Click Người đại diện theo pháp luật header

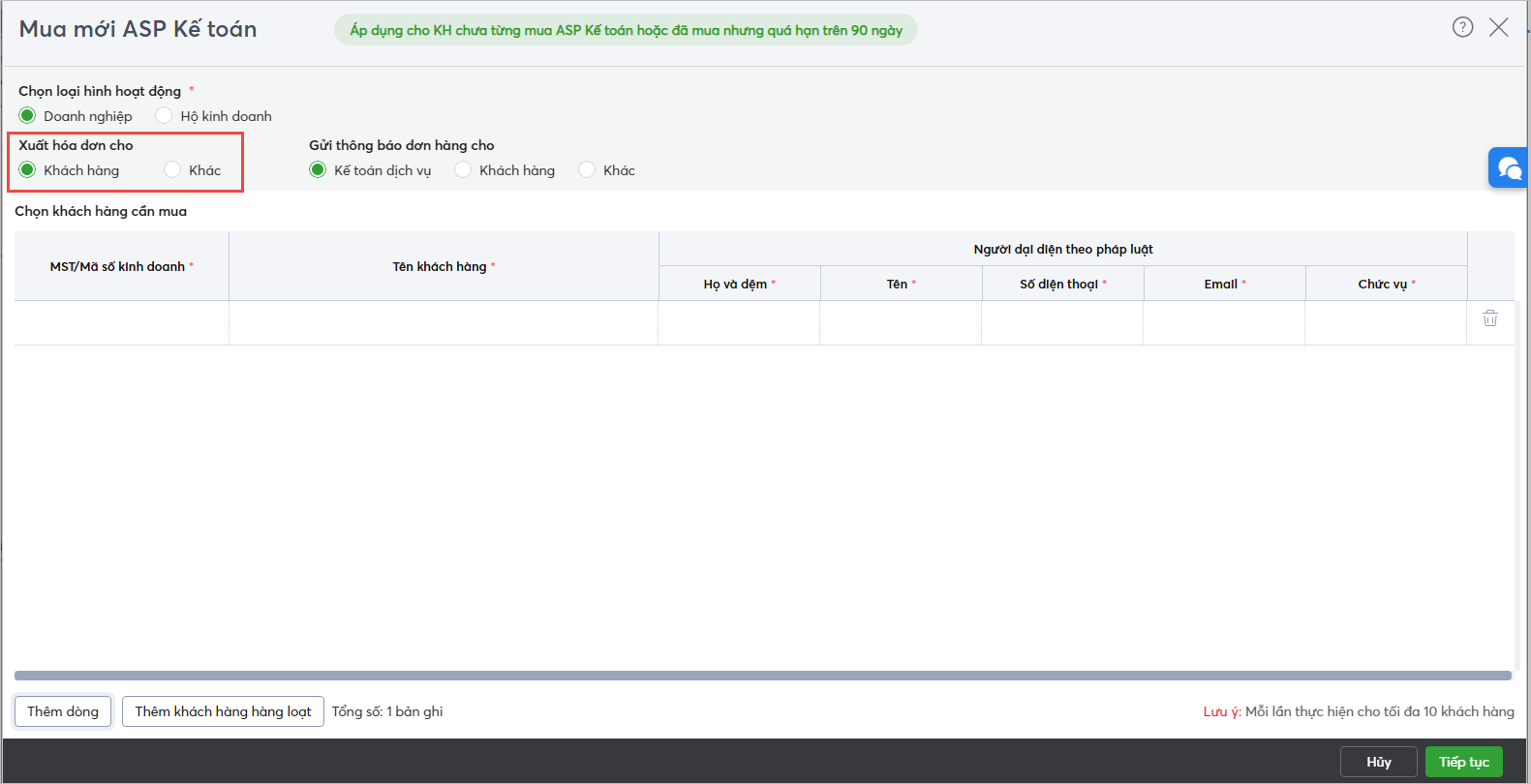pos(1063,249)
